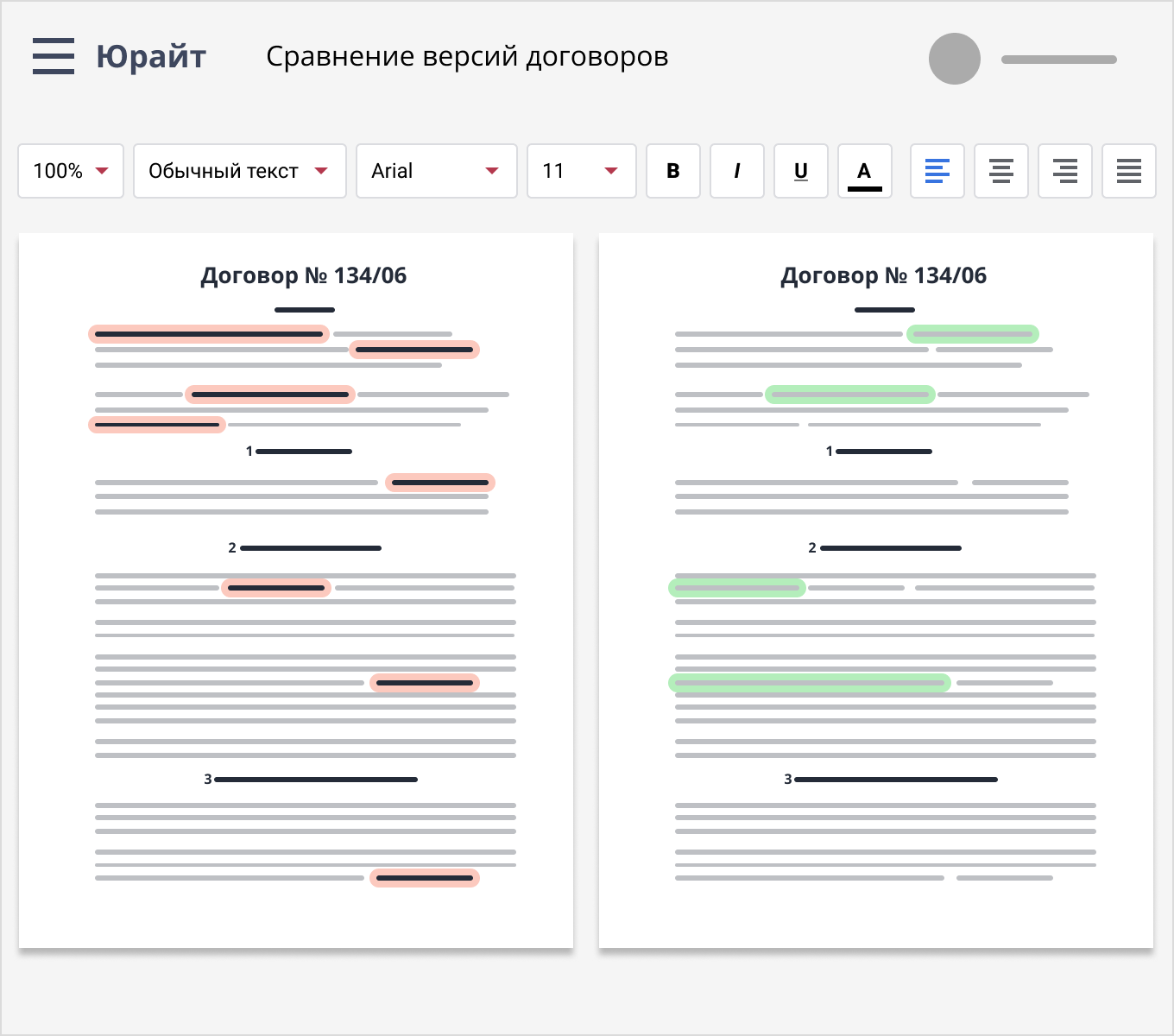Open the user profile avatar
1174x1036 pixels.
(954, 59)
